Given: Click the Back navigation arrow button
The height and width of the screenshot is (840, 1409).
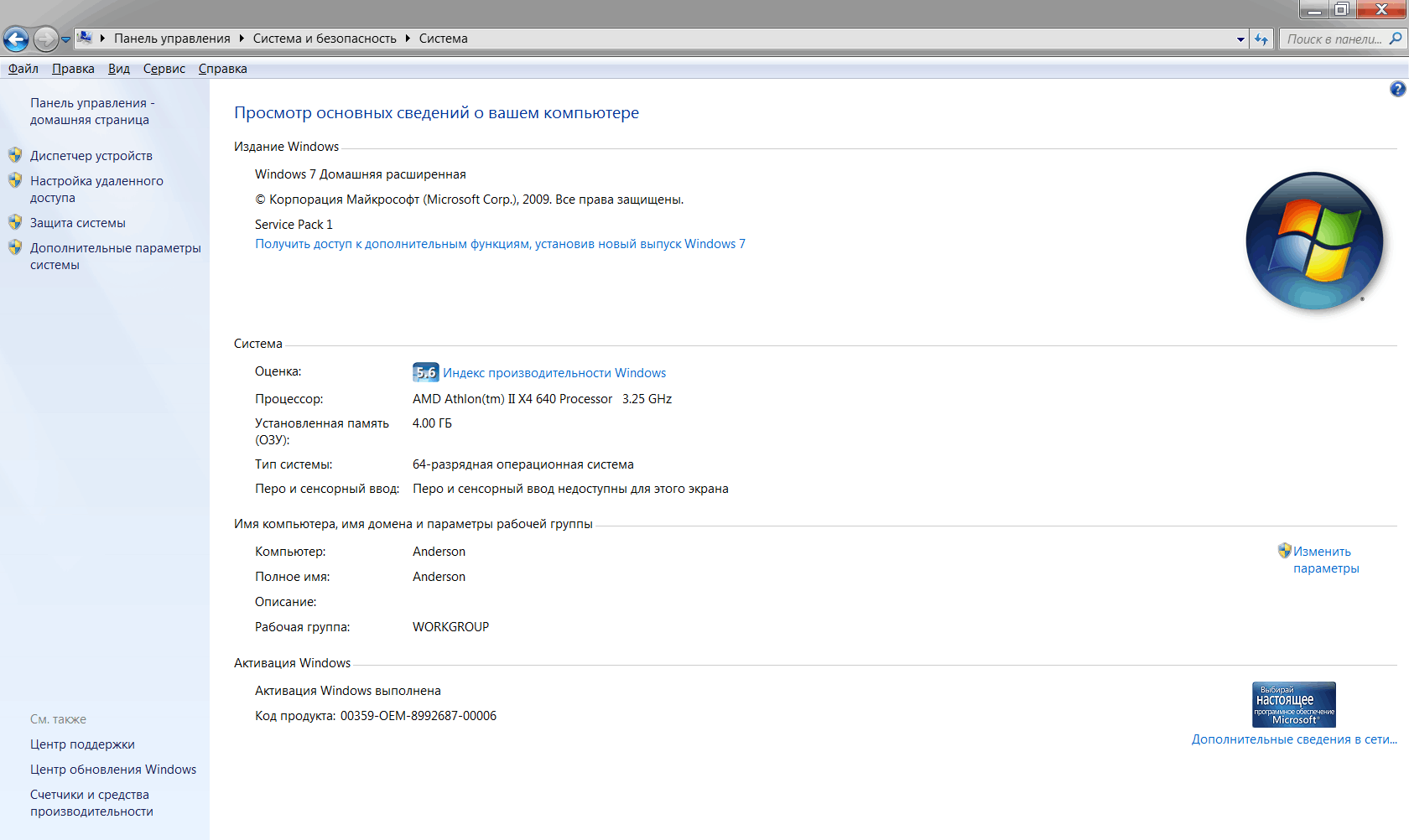Looking at the screenshot, I should [16, 39].
